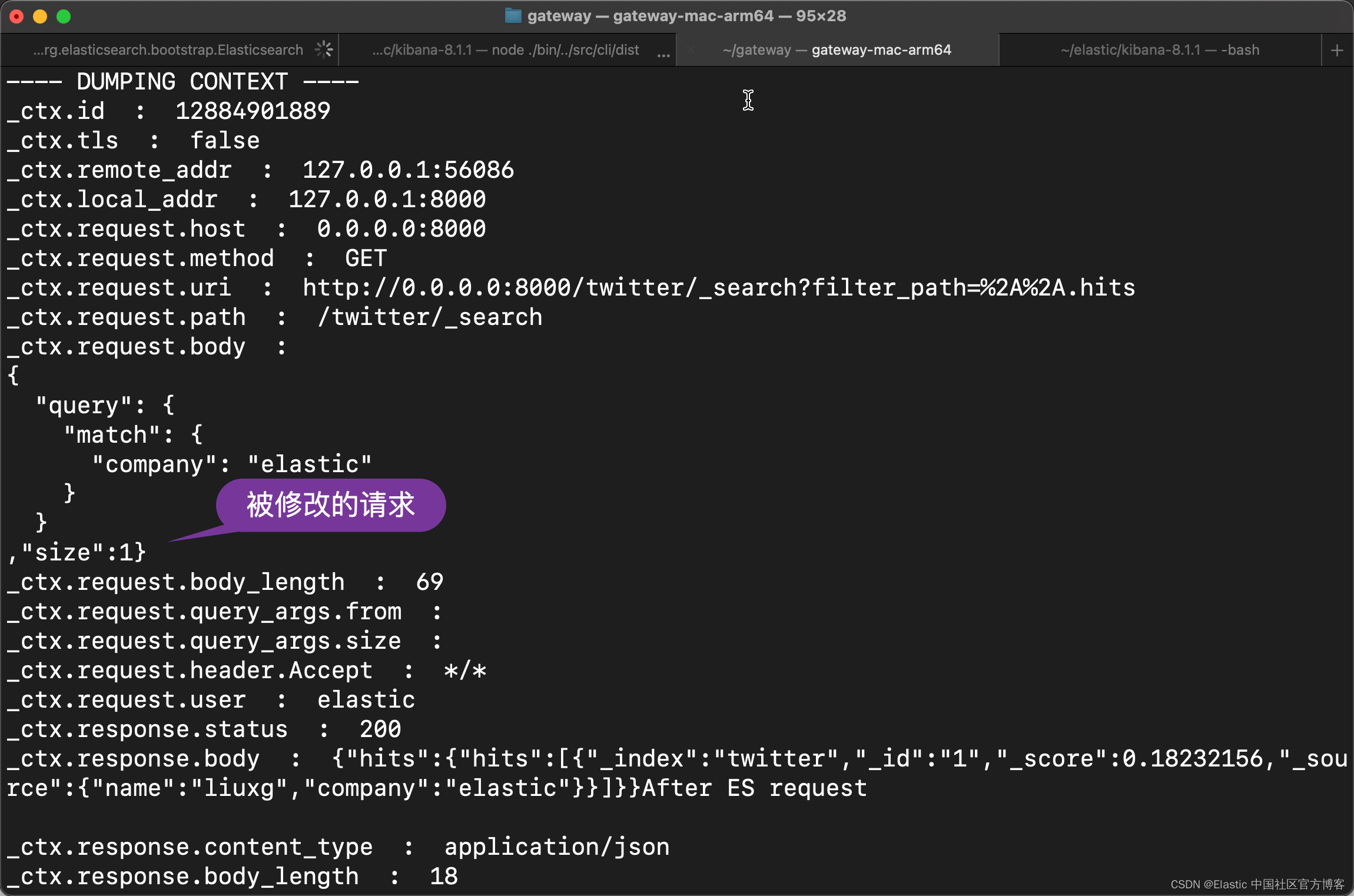This screenshot has height=896, width=1354.
Task: Switch to the org.elasticsearch.bootstrap.Elasticsearch tab
Action: (168, 50)
